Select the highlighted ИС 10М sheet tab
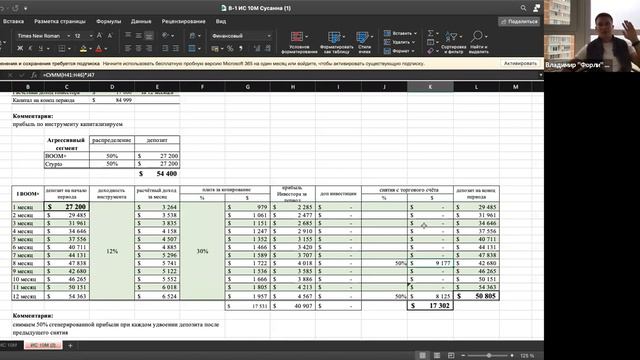The width and height of the screenshot is (640, 360). pyautogui.click(x=43, y=345)
